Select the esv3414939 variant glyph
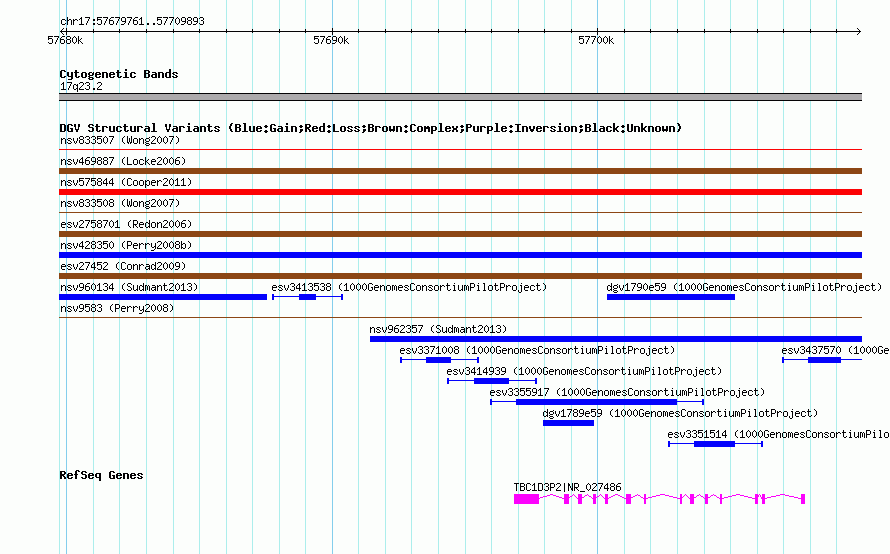The width and height of the screenshot is (890, 554). tap(492, 381)
